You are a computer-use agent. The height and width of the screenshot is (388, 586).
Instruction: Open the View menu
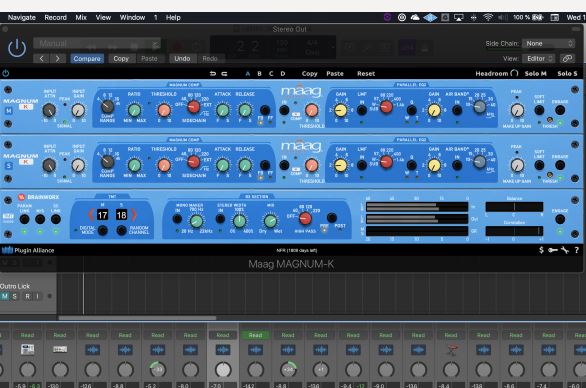pos(103,17)
